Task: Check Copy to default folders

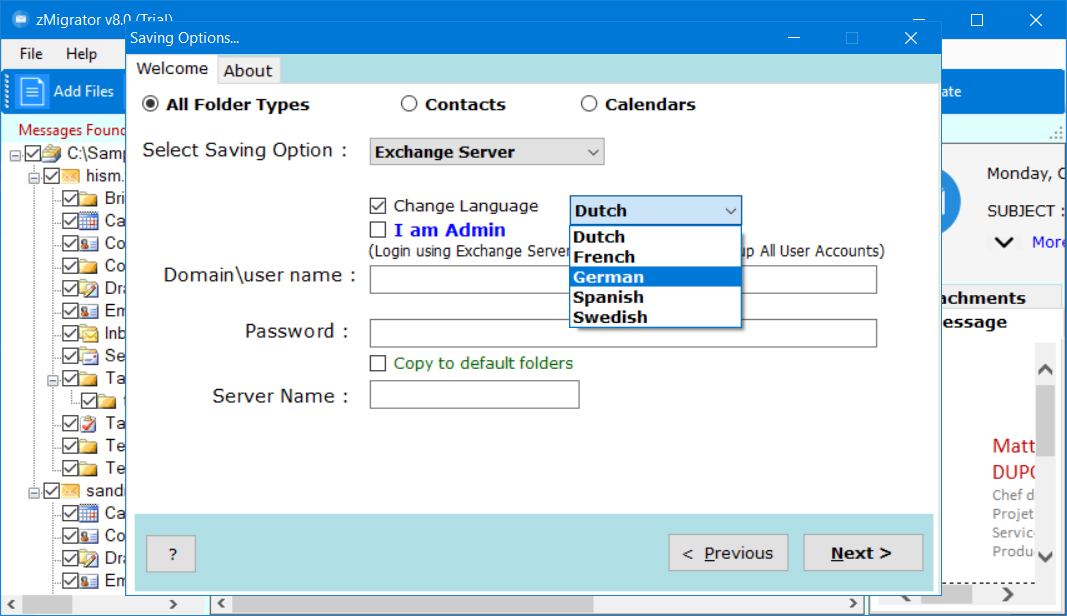Action: [x=378, y=363]
